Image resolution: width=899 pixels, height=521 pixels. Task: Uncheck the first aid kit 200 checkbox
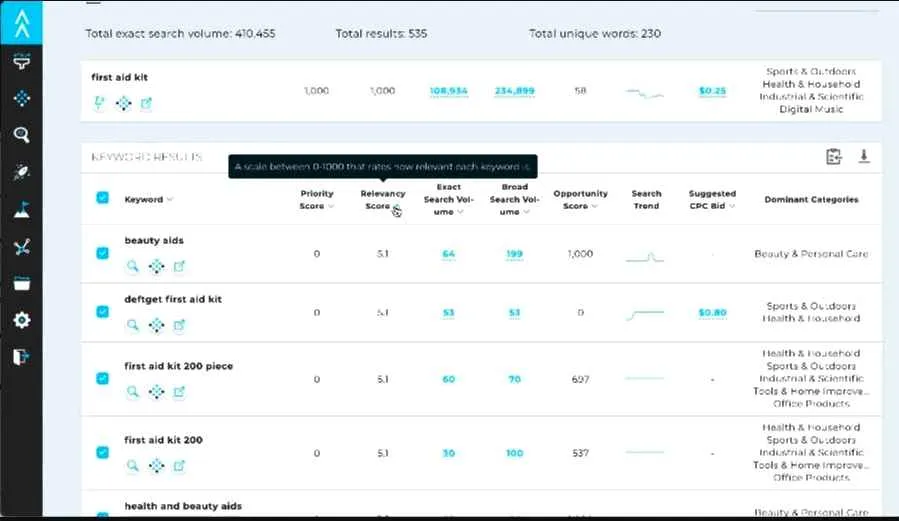click(x=103, y=452)
